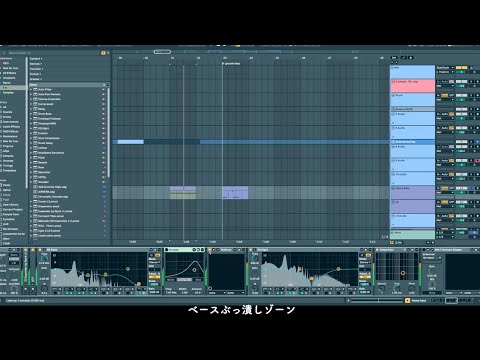Select the Saturator device in the browser
This screenshot has height=360, width=480.
44,172
